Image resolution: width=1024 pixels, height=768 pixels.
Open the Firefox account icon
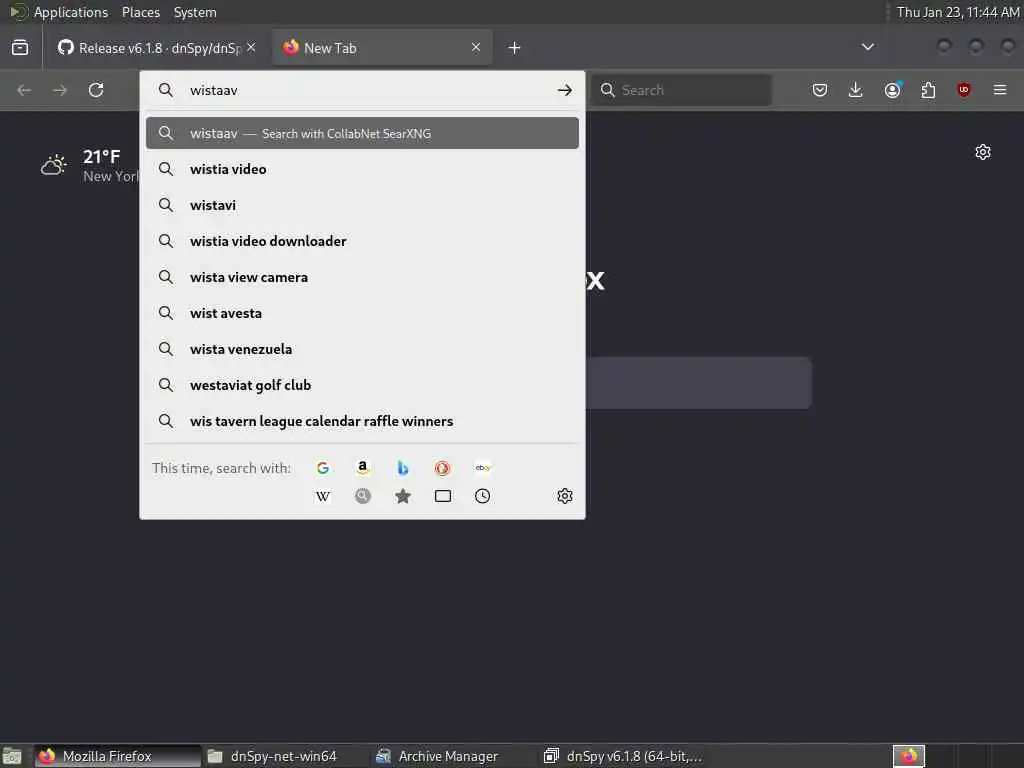(x=892, y=90)
